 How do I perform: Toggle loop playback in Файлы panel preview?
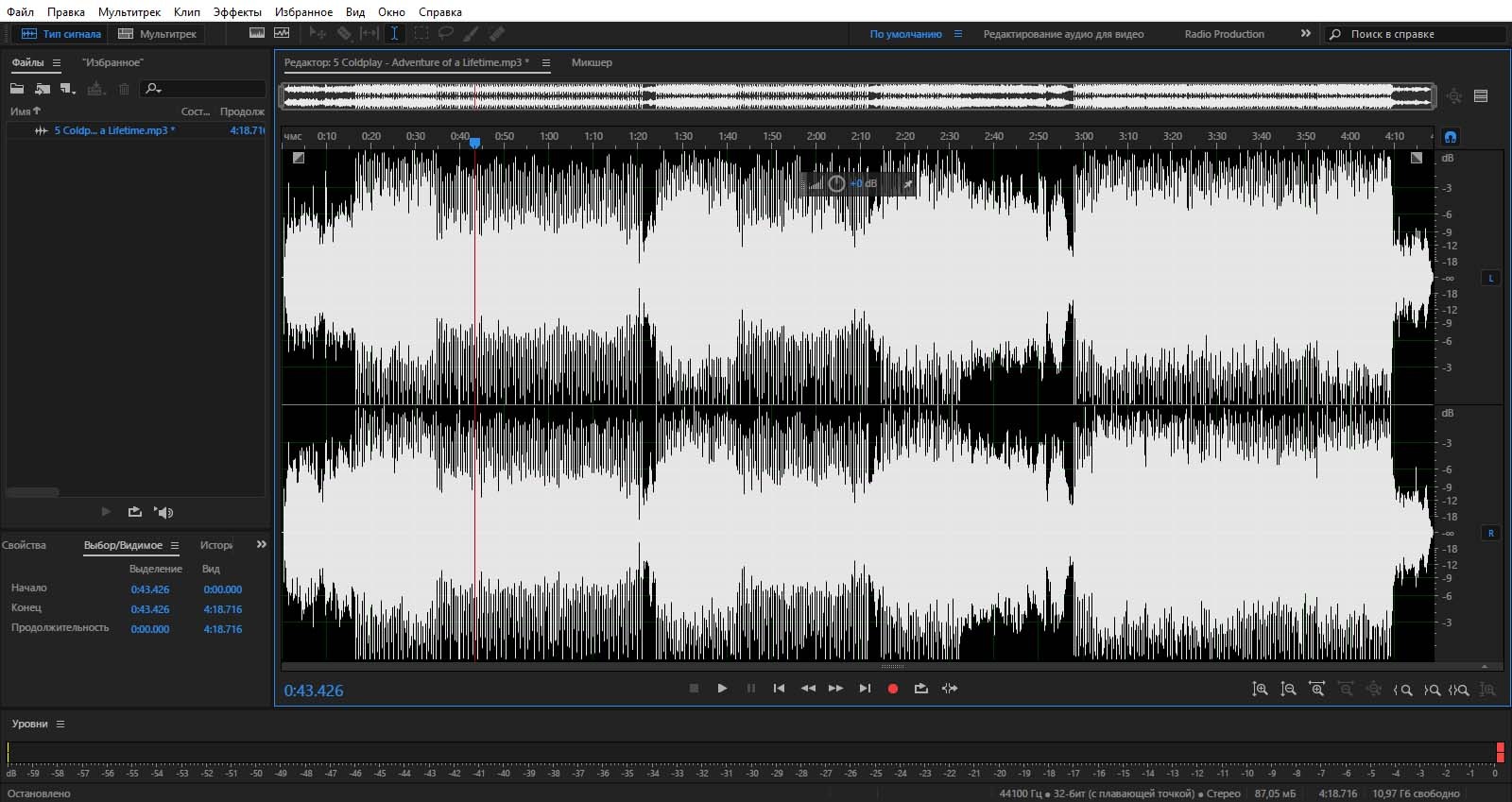pyautogui.click(x=135, y=512)
